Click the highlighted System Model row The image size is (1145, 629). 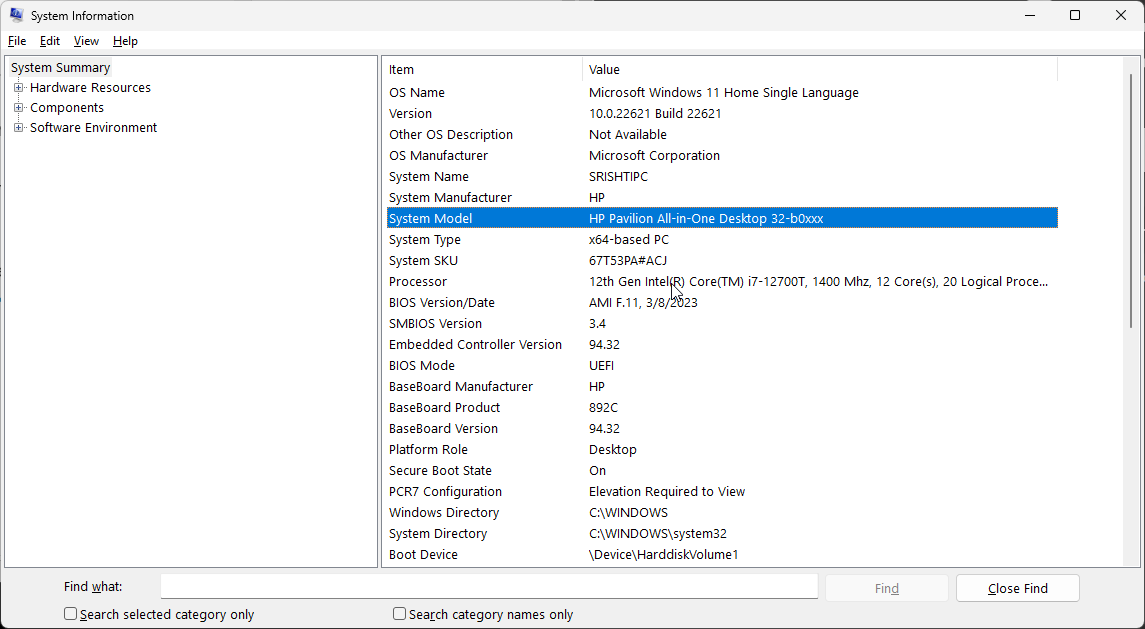pos(722,218)
